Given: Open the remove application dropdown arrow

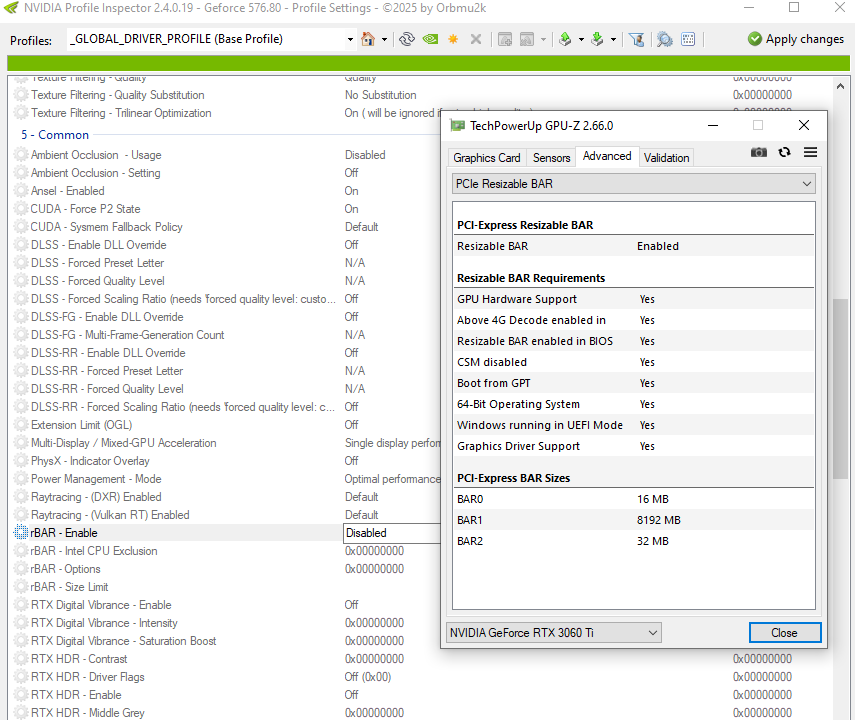Looking at the screenshot, I should 543,39.
